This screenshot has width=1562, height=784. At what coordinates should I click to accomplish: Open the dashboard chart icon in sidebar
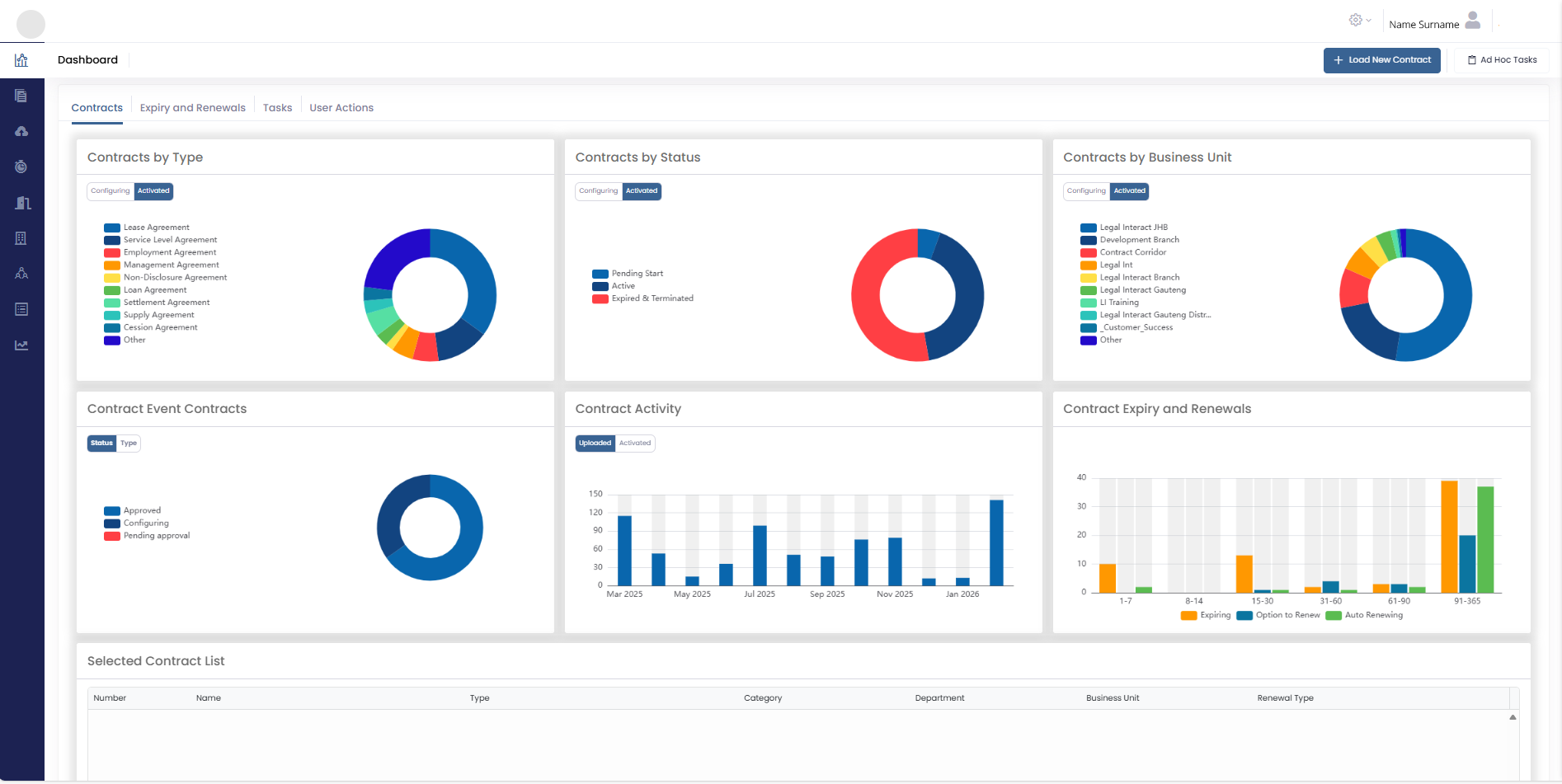point(21,60)
